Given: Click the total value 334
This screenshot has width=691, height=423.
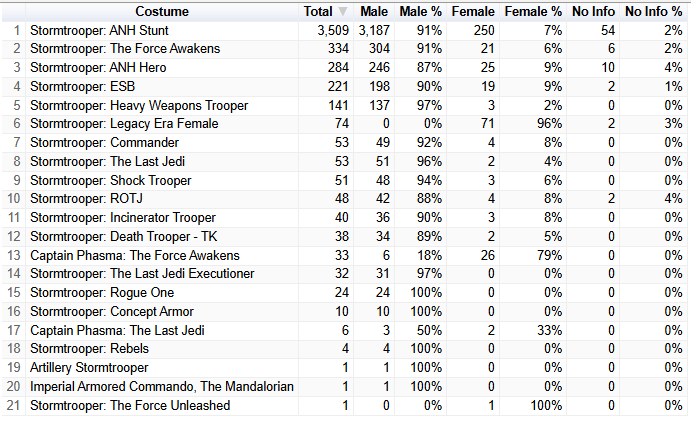Looking at the screenshot, I should [x=338, y=49].
